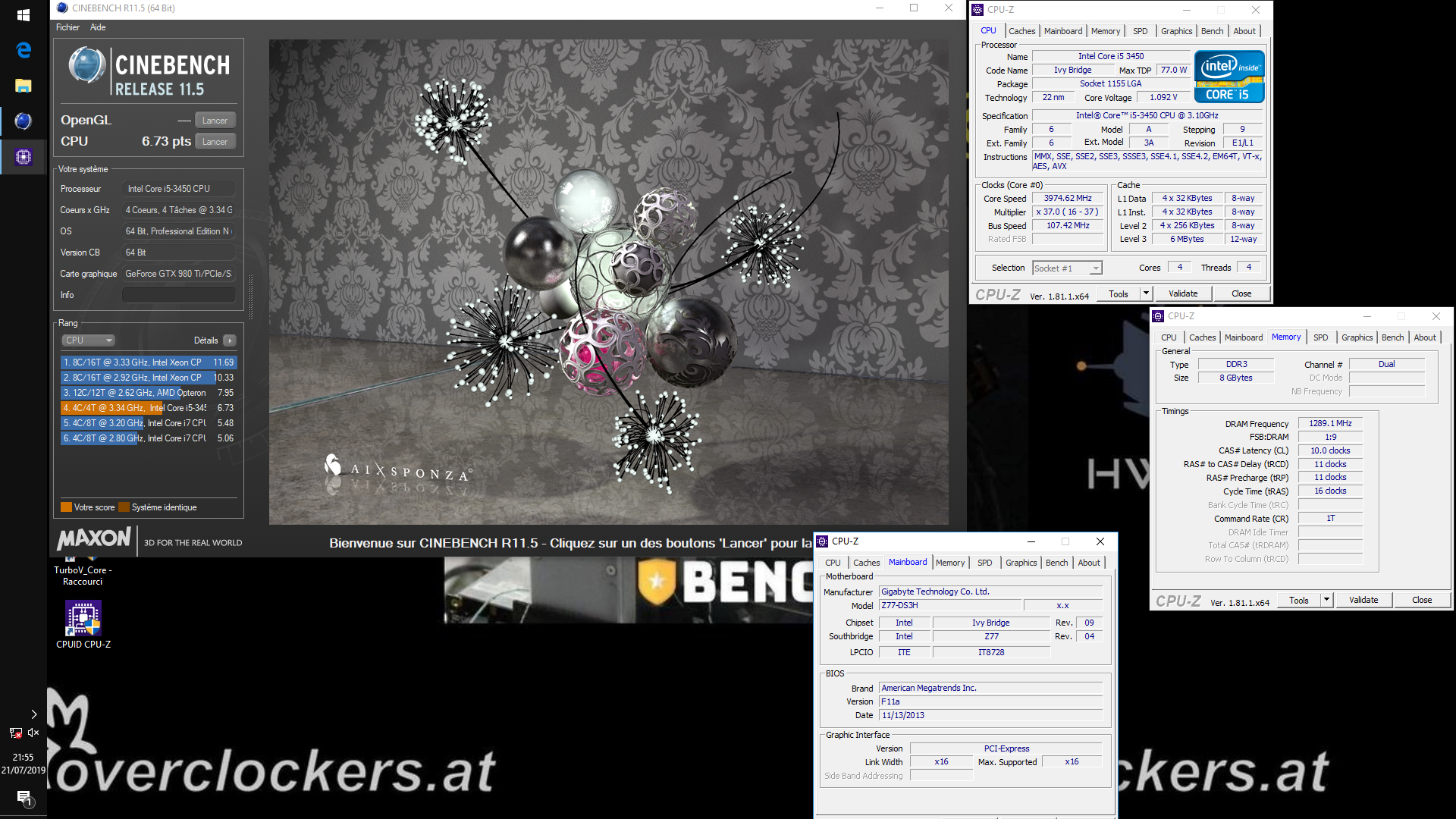Launch Microsoft Edge from taskbar
The height and width of the screenshot is (819, 1456).
pos(24,50)
